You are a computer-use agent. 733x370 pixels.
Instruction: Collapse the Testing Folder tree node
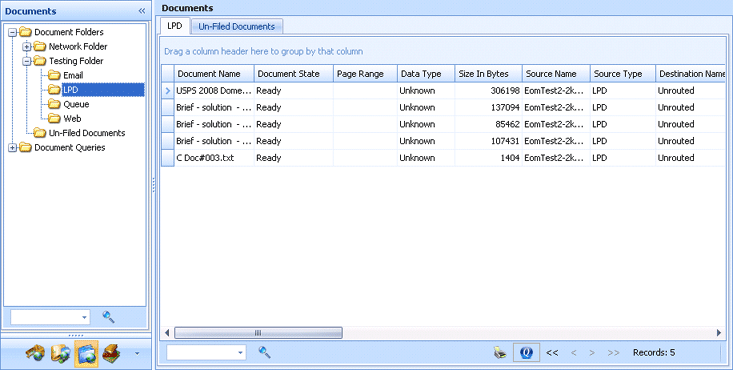pos(27,61)
